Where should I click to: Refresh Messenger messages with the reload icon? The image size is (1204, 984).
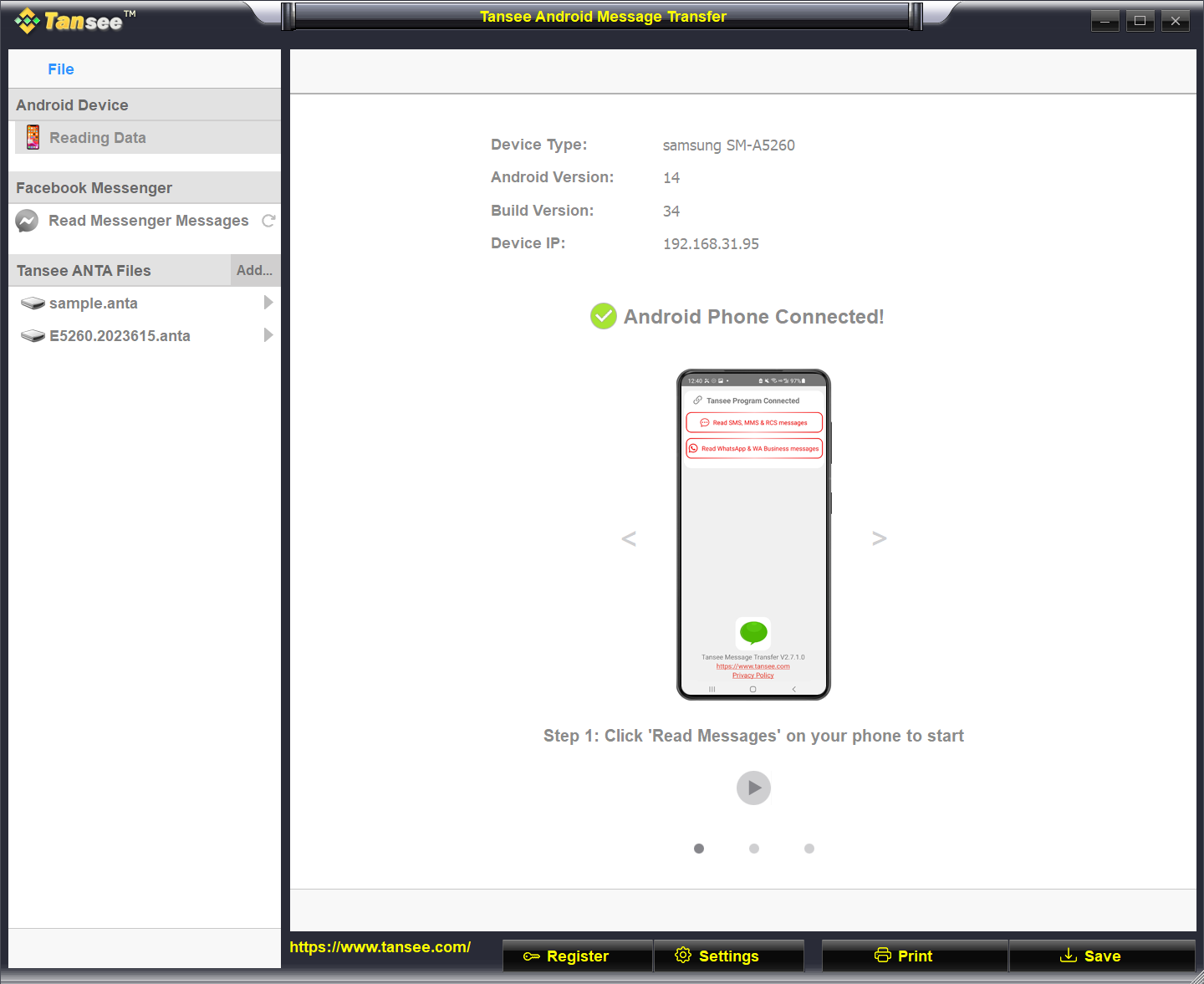268,220
